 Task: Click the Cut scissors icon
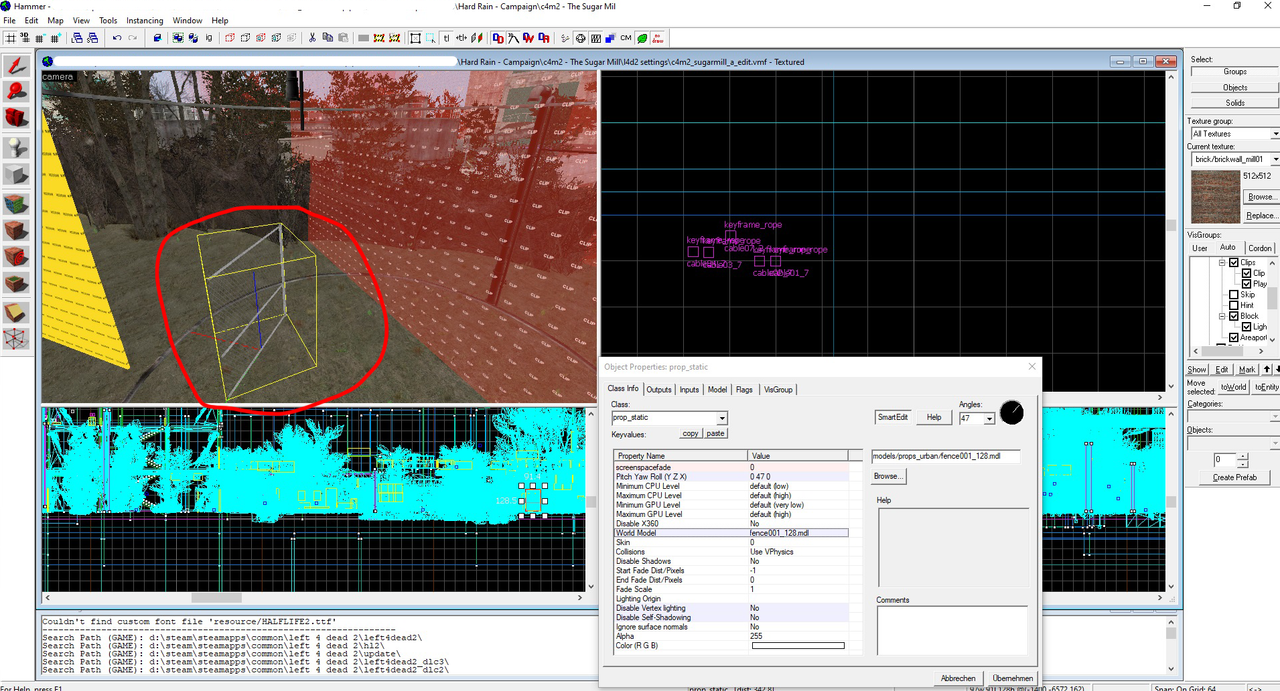point(312,38)
